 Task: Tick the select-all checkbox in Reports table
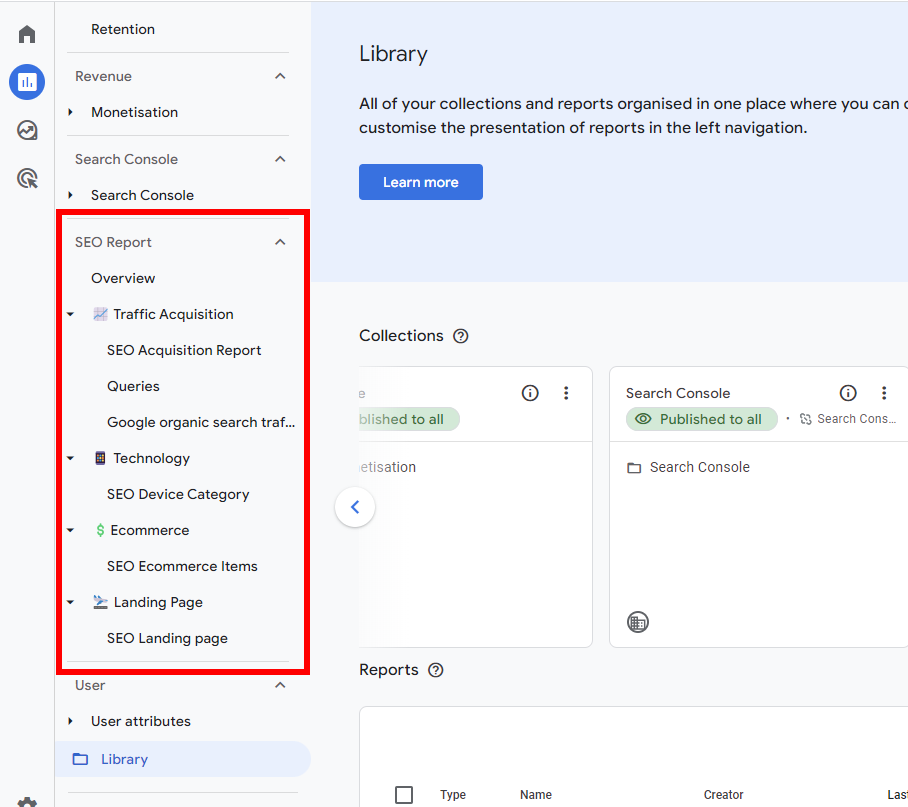coord(404,795)
